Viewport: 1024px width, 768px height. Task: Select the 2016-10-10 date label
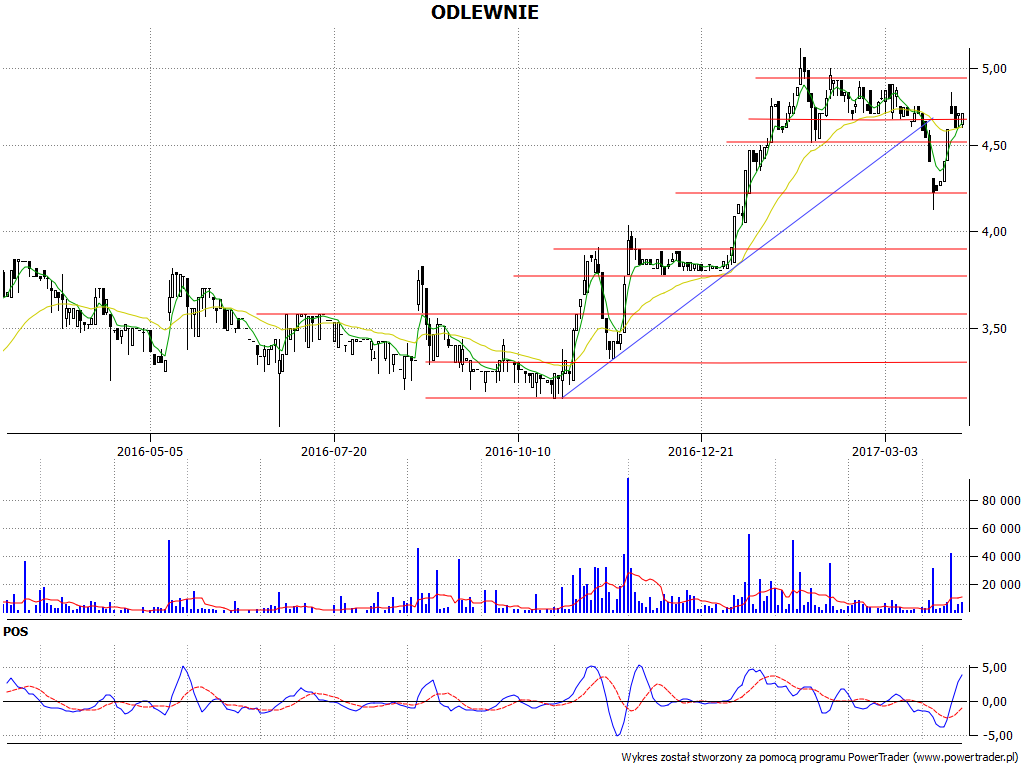point(518,451)
